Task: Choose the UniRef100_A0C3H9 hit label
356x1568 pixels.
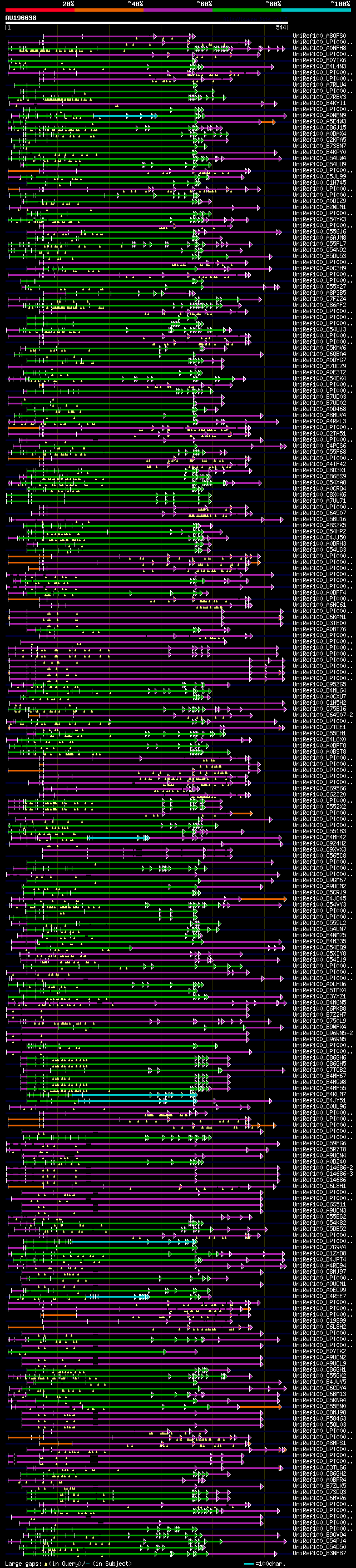Action: click(319, 269)
